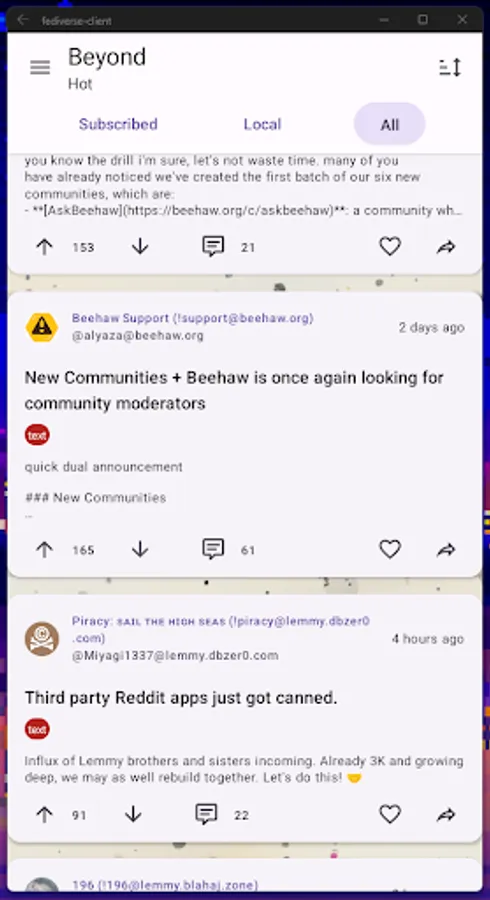View the 22 comments on Reddit apps post

click(206, 814)
